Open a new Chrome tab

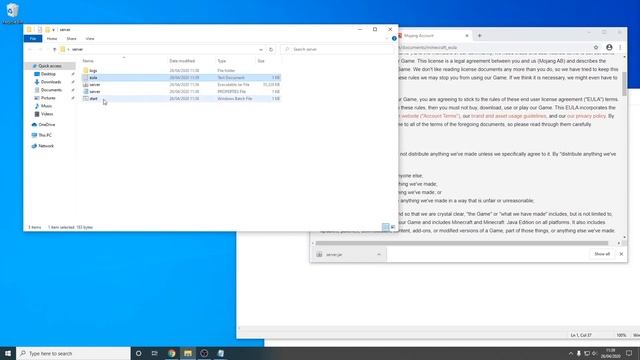coord(480,36)
